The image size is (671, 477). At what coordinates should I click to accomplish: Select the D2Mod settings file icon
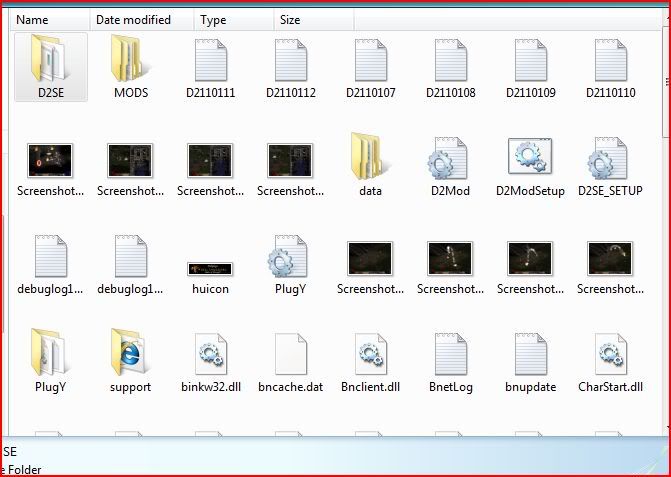[x=450, y=158]
